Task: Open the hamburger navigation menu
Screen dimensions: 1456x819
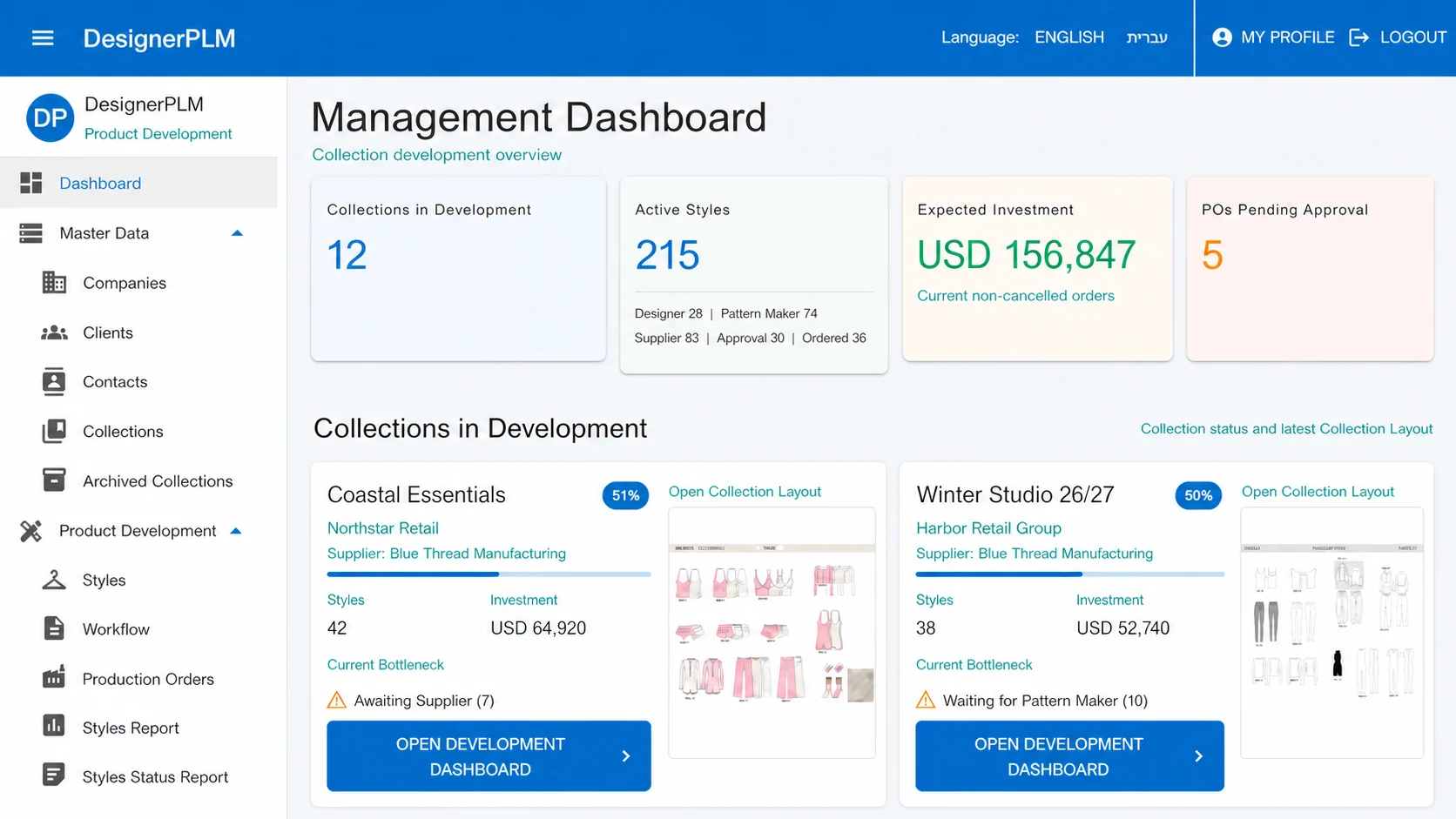Action: coord(43,37)
